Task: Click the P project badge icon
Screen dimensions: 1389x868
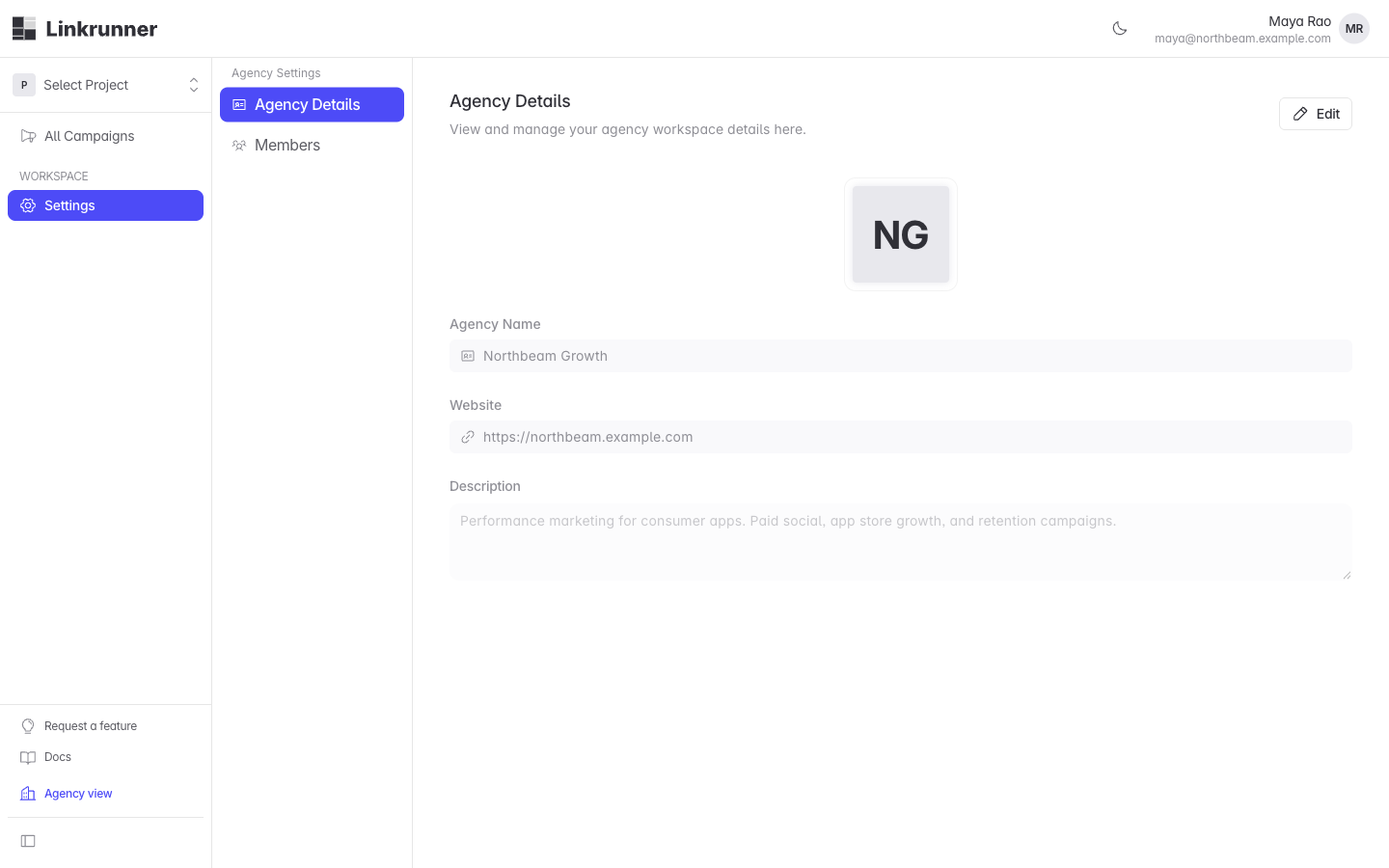Action: (x=24, y=85)
